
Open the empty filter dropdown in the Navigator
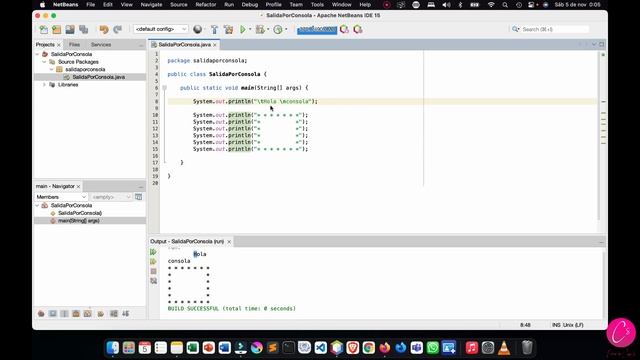coord(111,197)
